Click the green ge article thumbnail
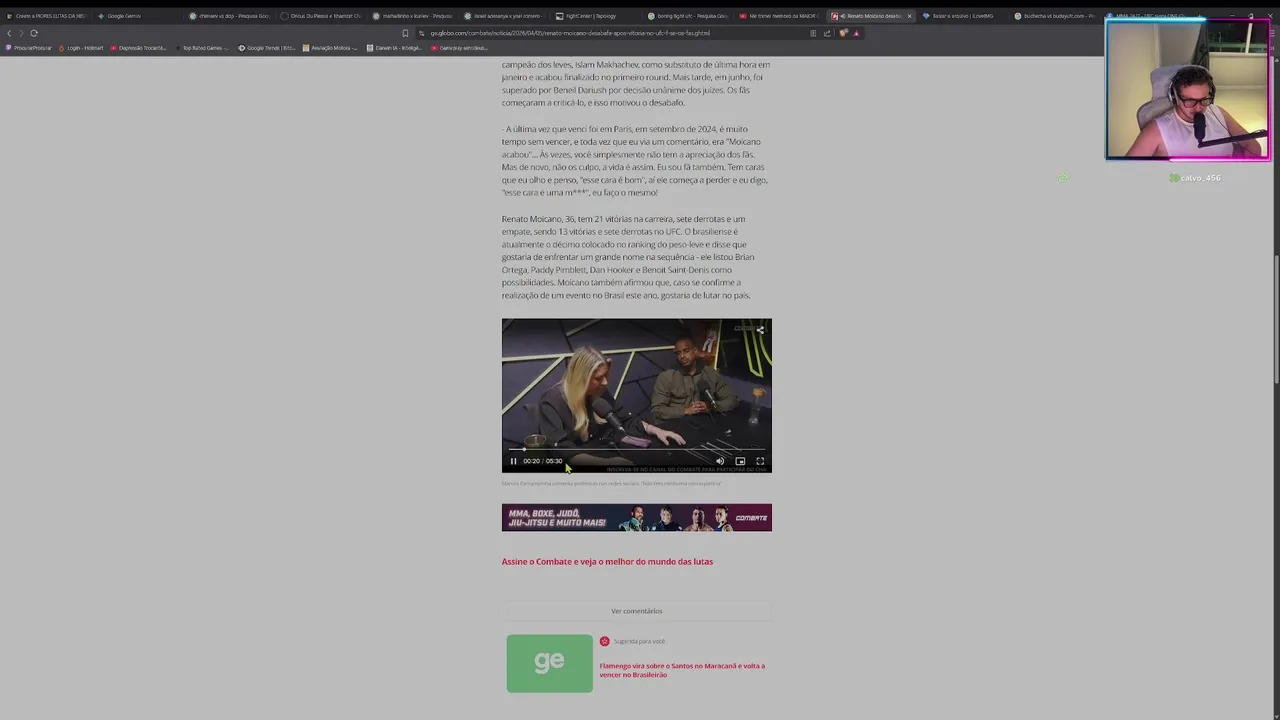This screenshot has height=720, width=1280. (x=549, y=663)
